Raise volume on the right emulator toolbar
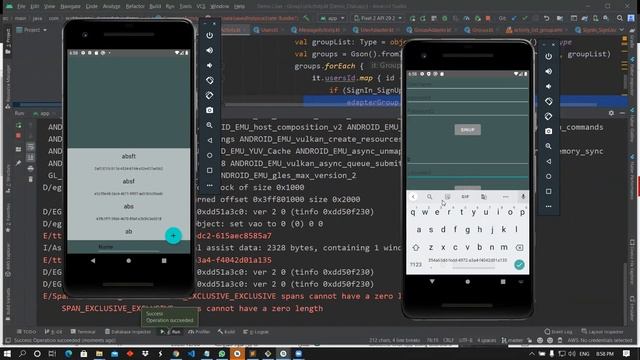This screenshot has height=360, width=640. click(549, 71)
